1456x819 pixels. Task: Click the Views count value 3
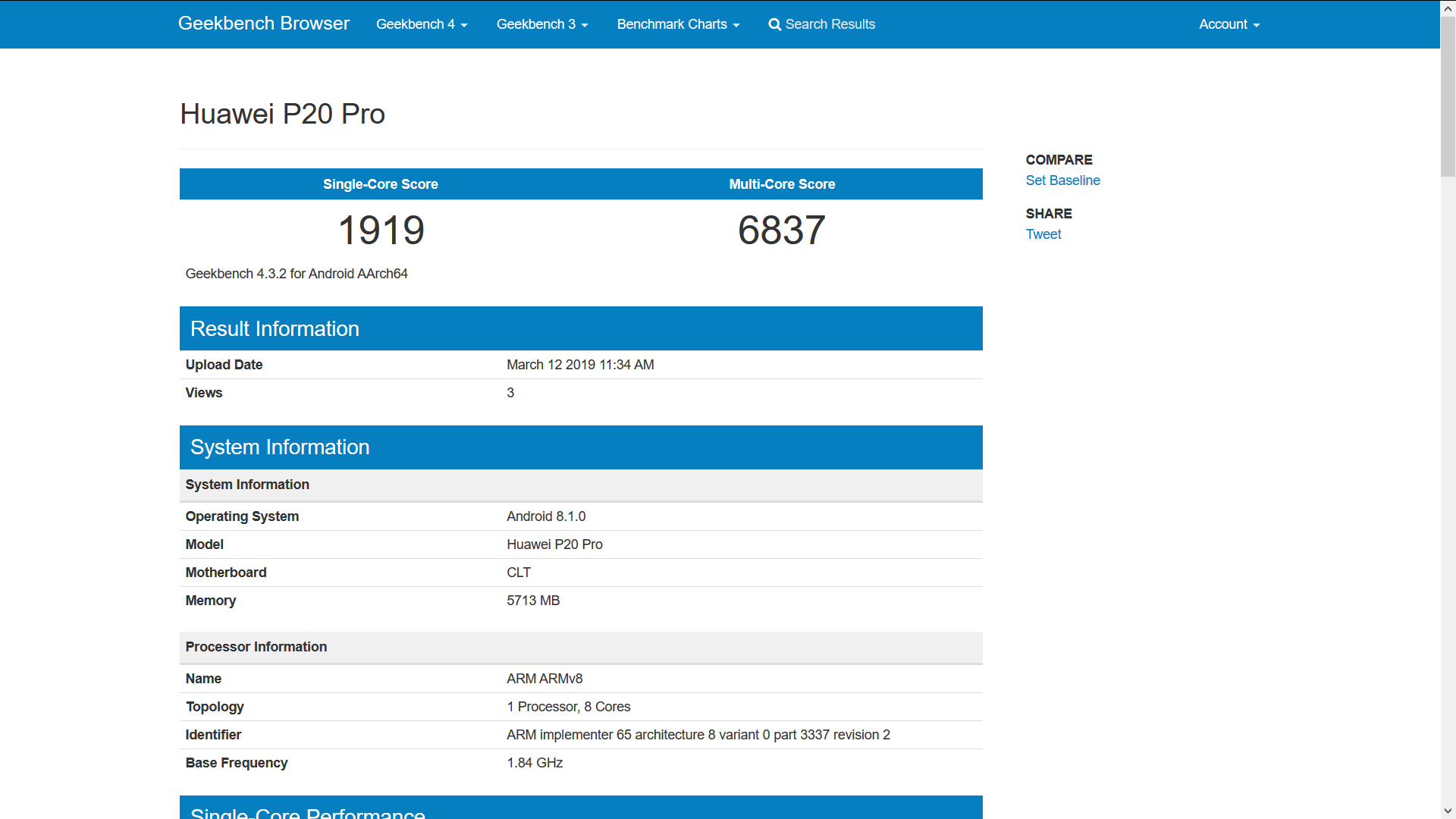pyautogui.click(x=510, y=393)
